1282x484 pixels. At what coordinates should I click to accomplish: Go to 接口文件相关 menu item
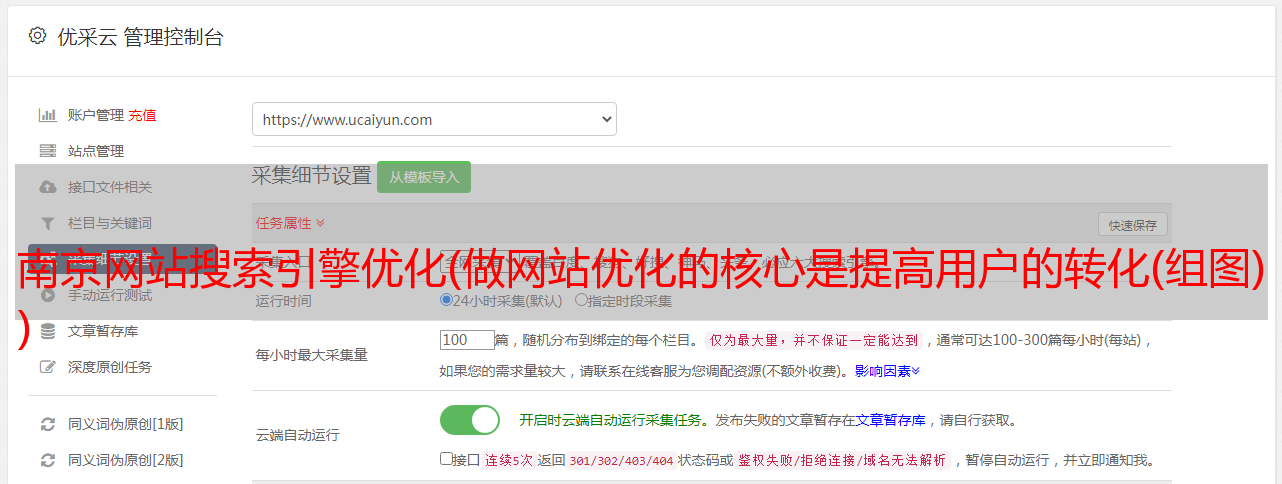[x=110, y=187]
